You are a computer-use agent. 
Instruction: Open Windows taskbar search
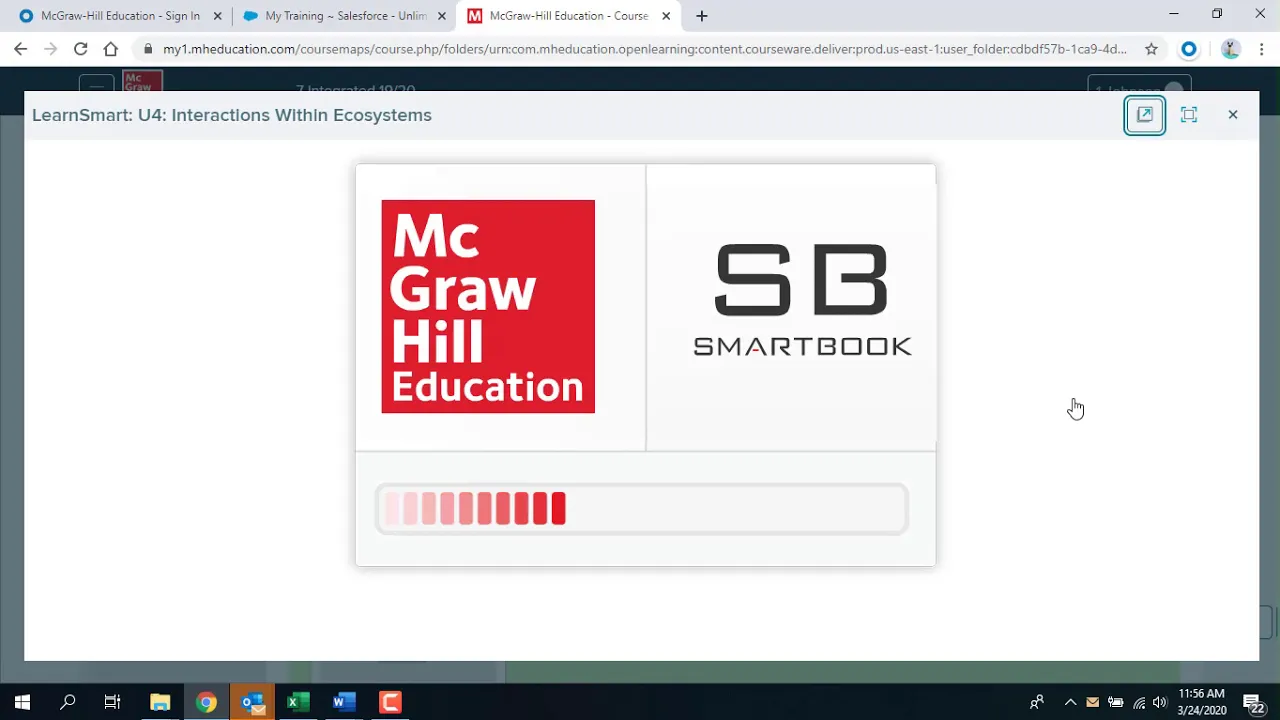(68, 702)
